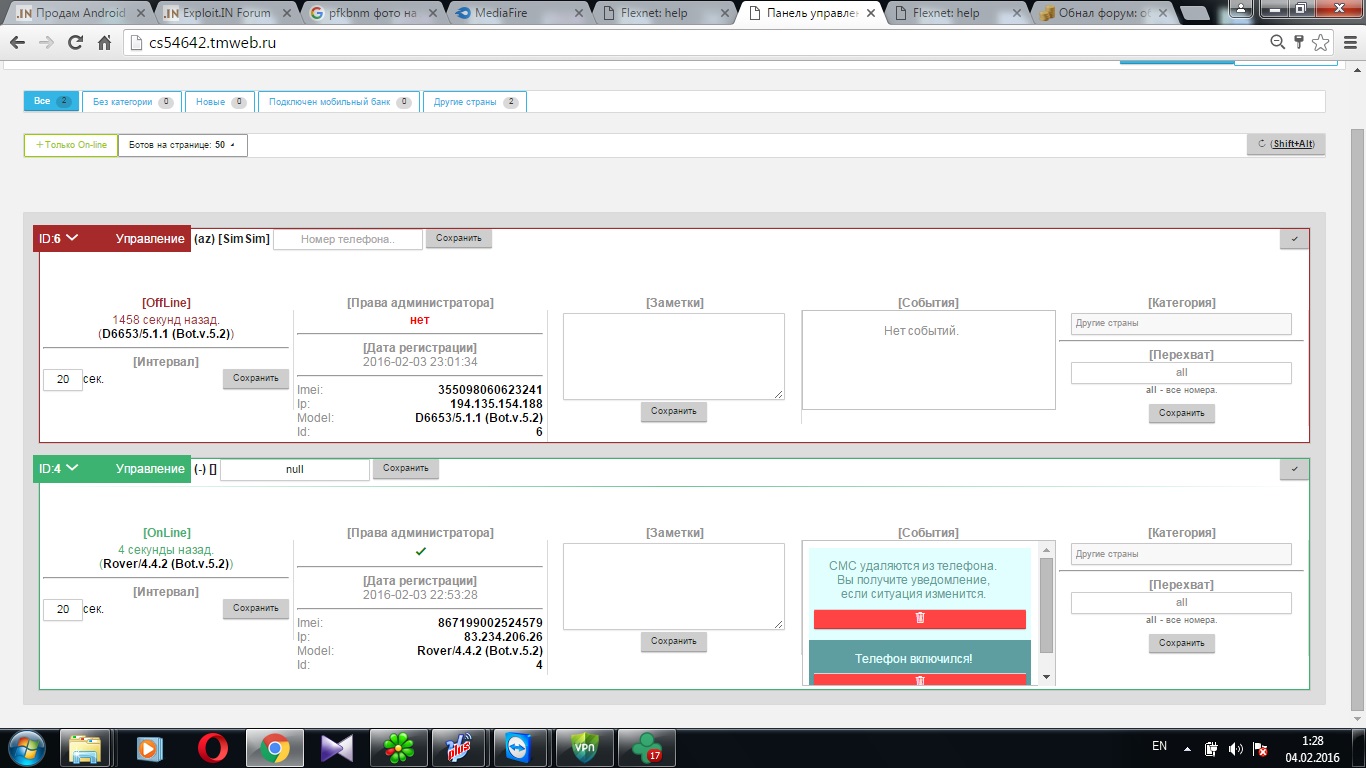Open the Управление menu for ID:4
The image size is (1366, 768).
pos(150,469)
